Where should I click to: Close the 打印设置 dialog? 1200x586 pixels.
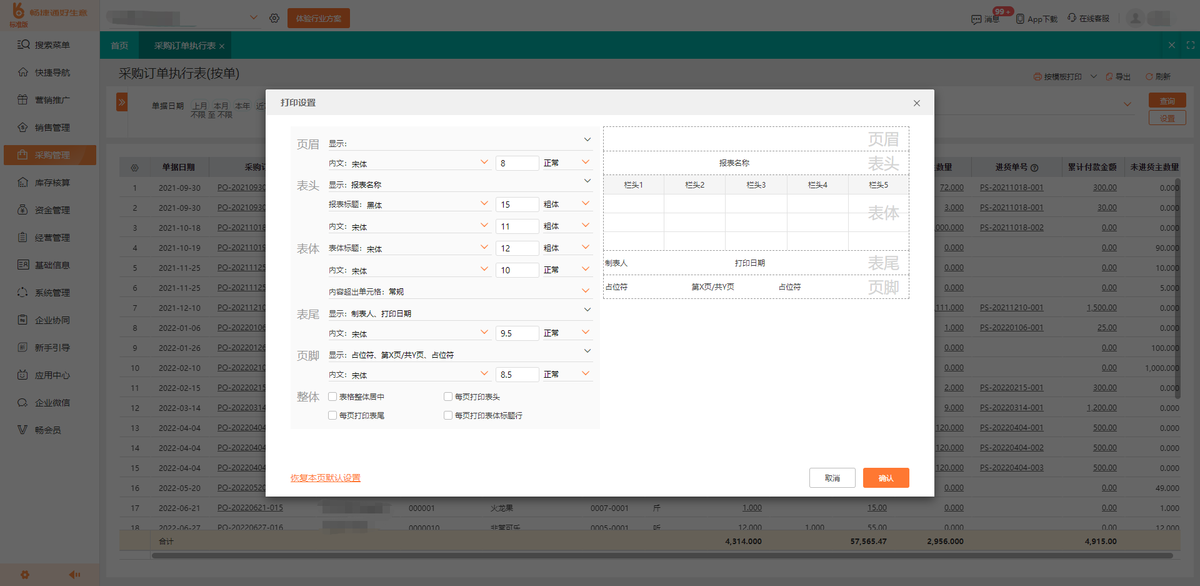(917, 103)
